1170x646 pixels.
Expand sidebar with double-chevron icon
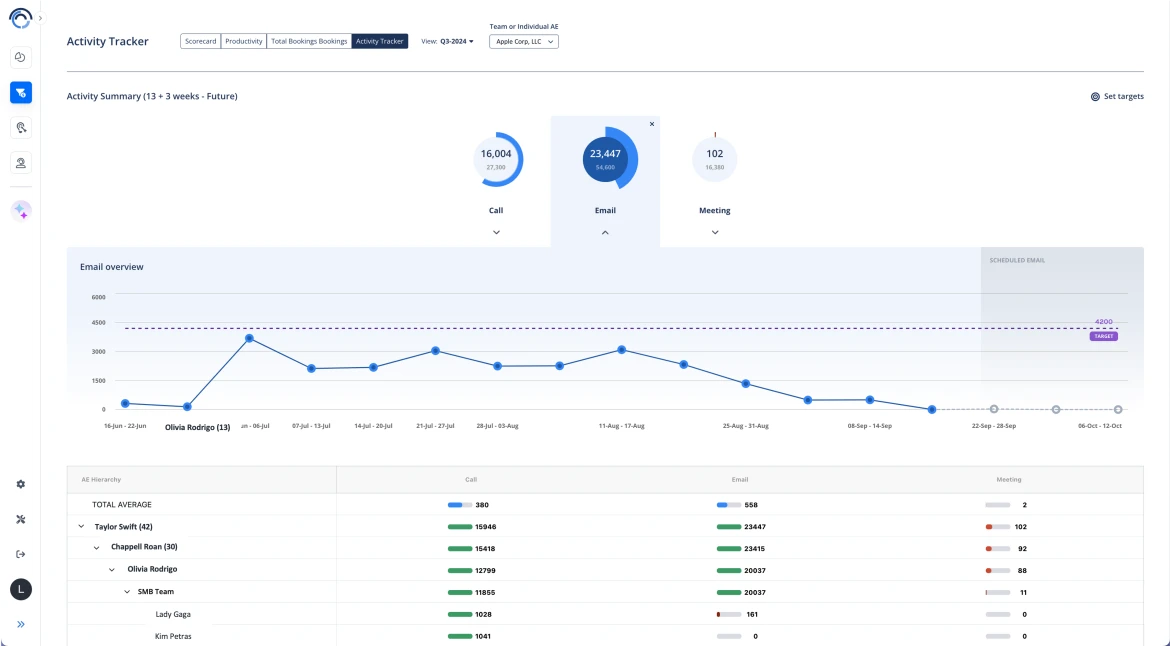(x=20, y=624)
